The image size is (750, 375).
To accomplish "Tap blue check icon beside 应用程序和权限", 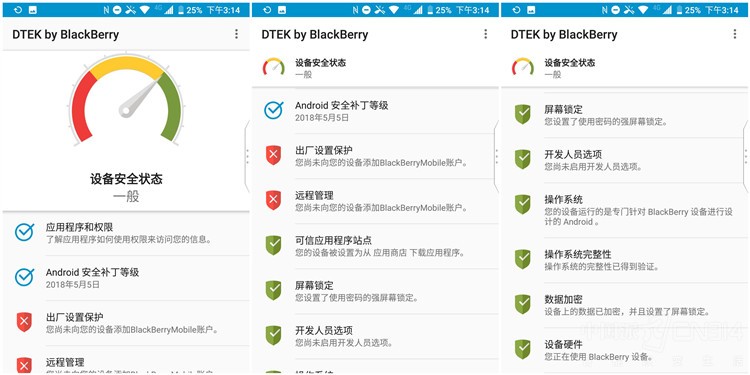I will [x=24, y=232].
